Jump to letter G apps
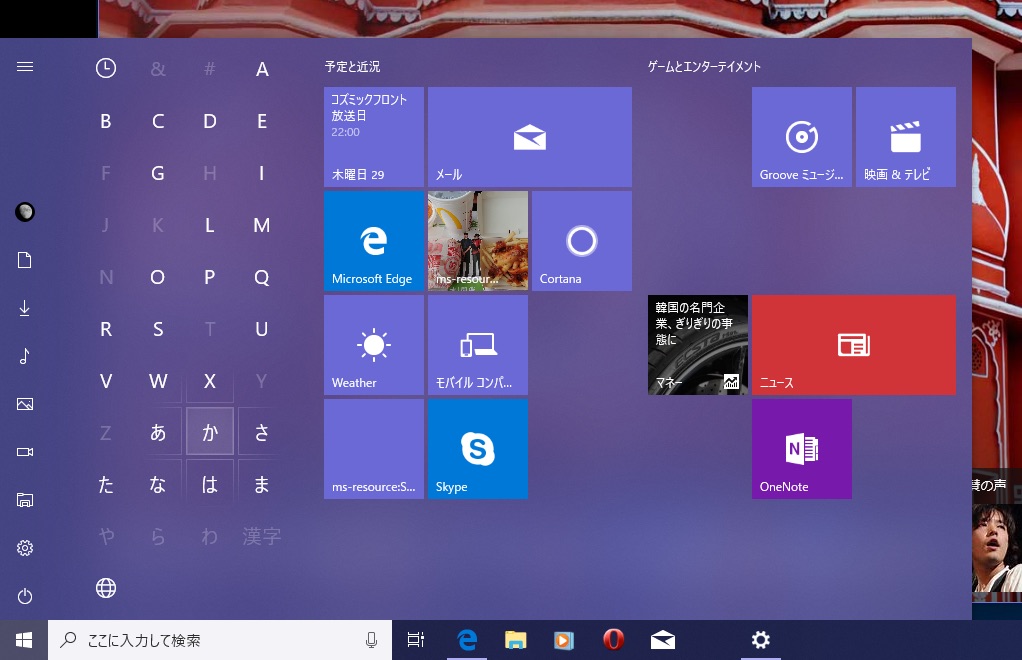Screen dimensions: 1022x660 click(x=158, y=173)
